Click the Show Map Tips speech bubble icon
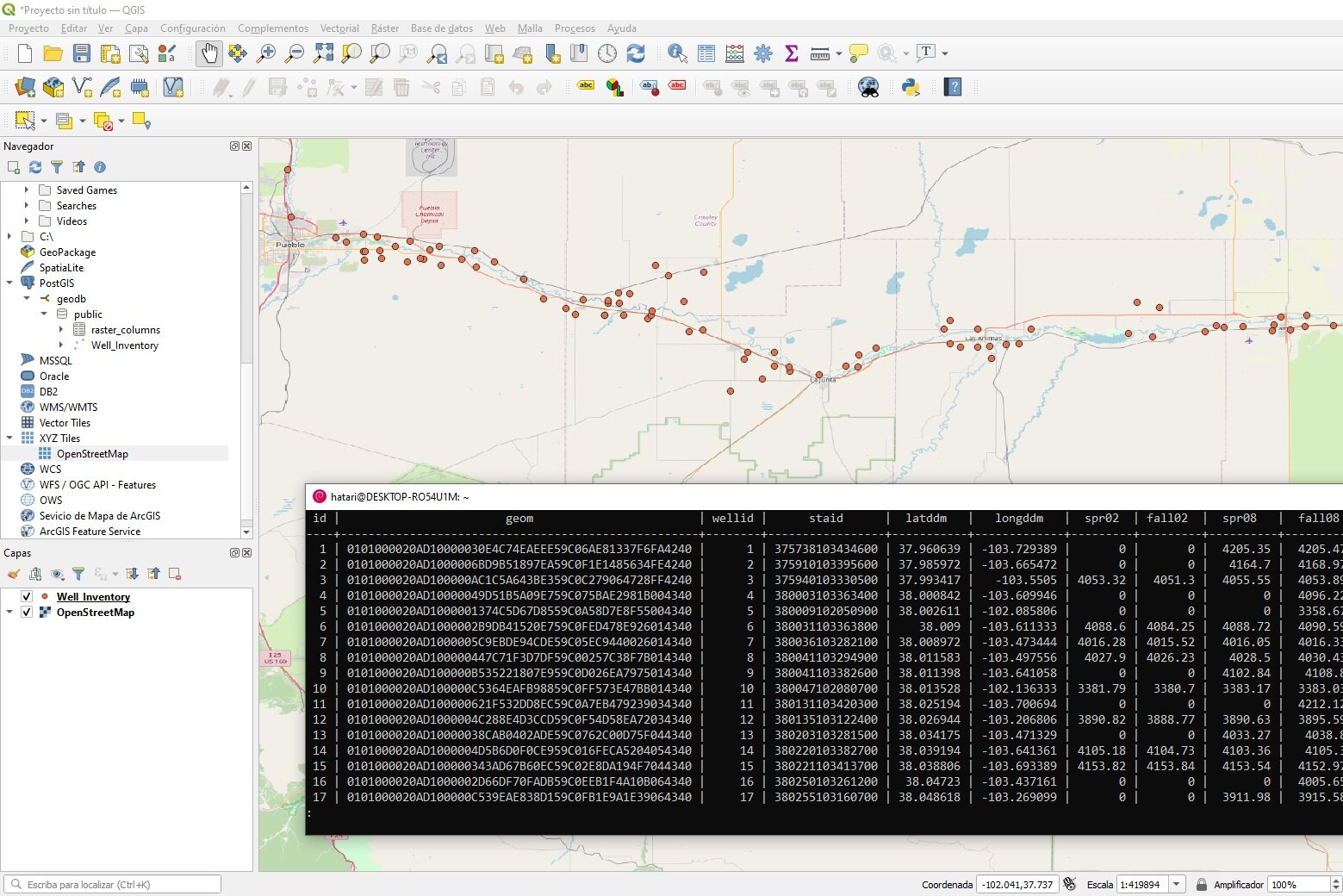The height and width of the screenshot is (896, 1343). tap(859, 53)
